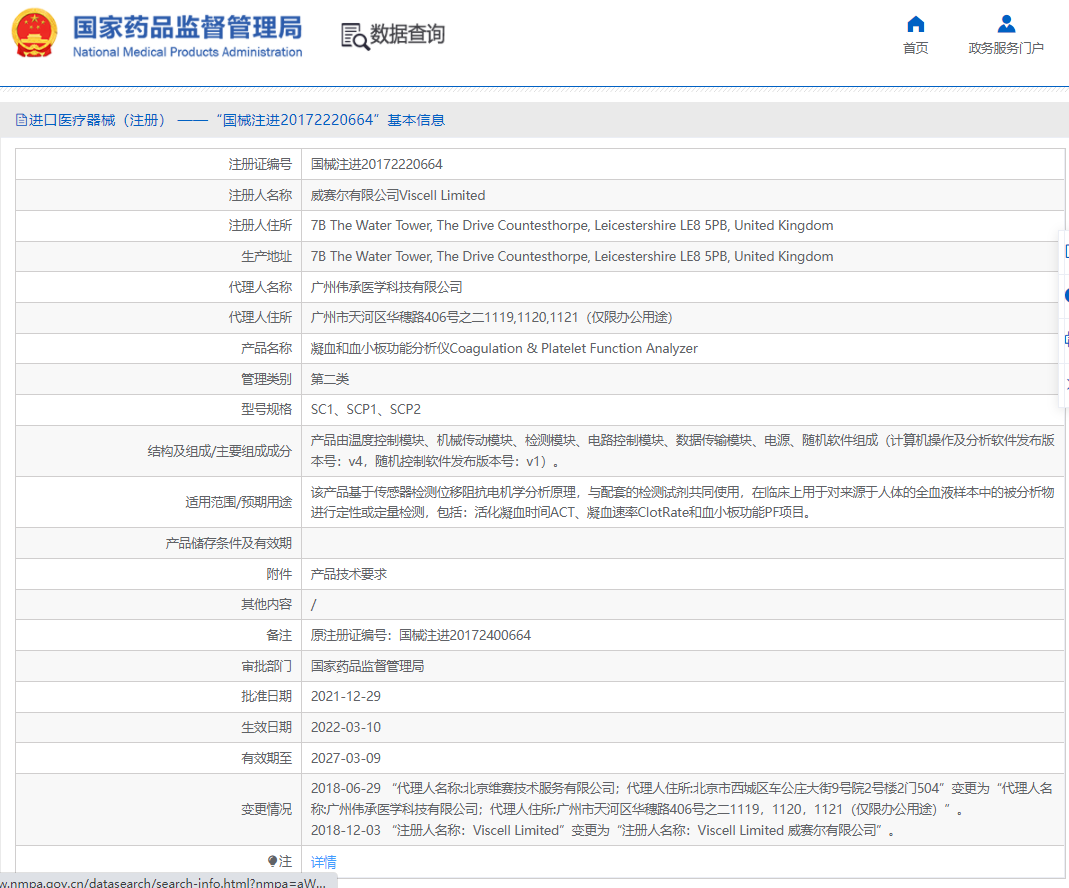Go to 首页 text link
This screenshot has width=1069, height=888.
(916, 48)
